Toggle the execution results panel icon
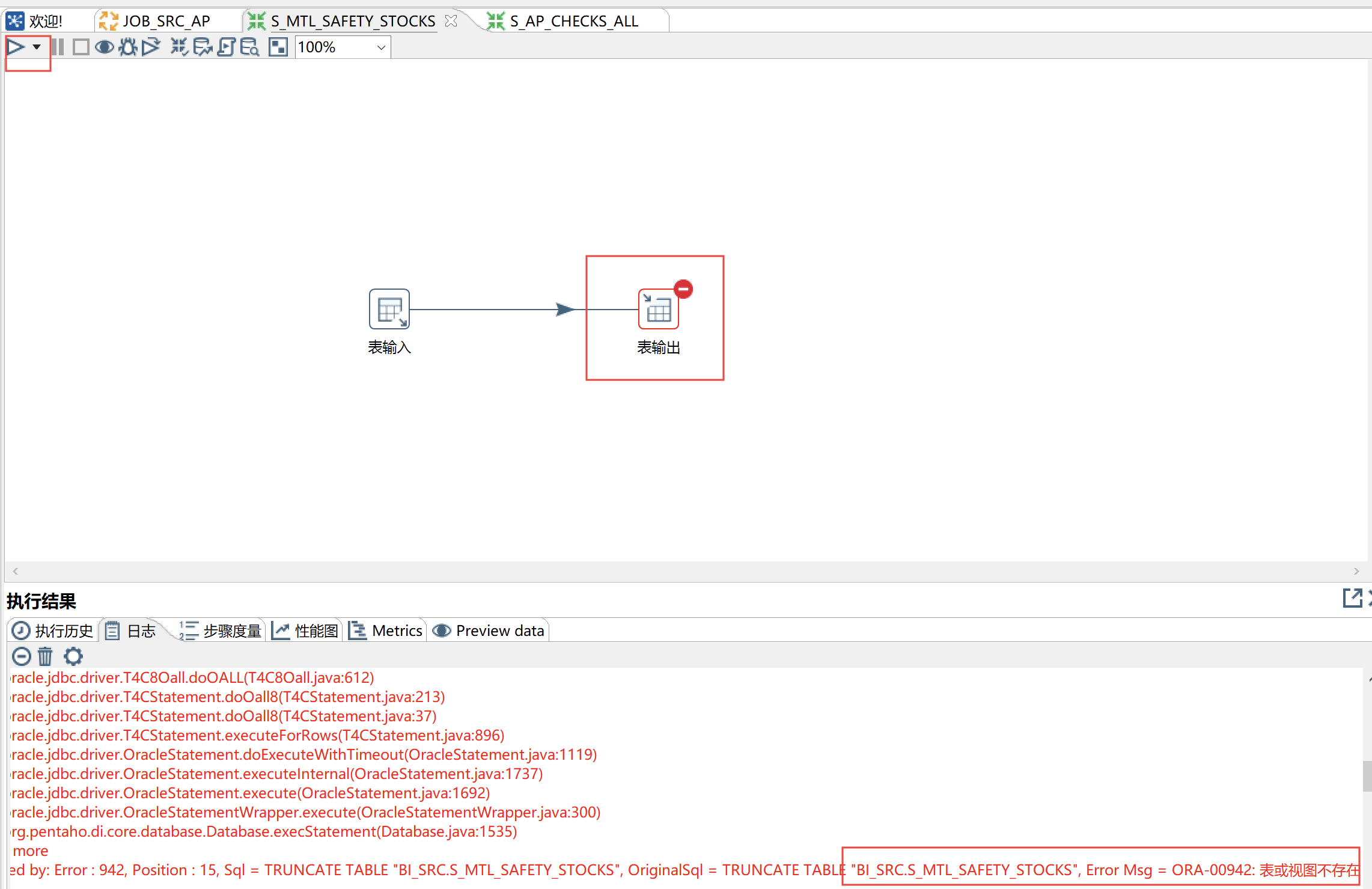 (x=278, y=47)
